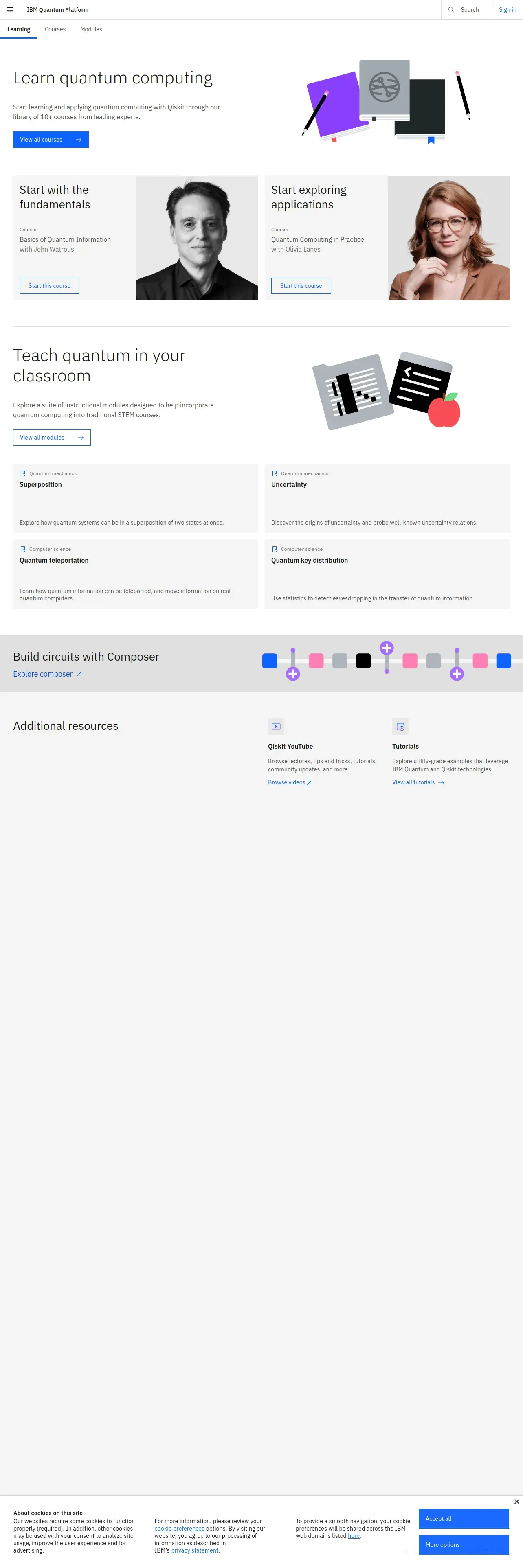Open the View all tutorials link
This screenshot has height=1568, width=523.
418,783
